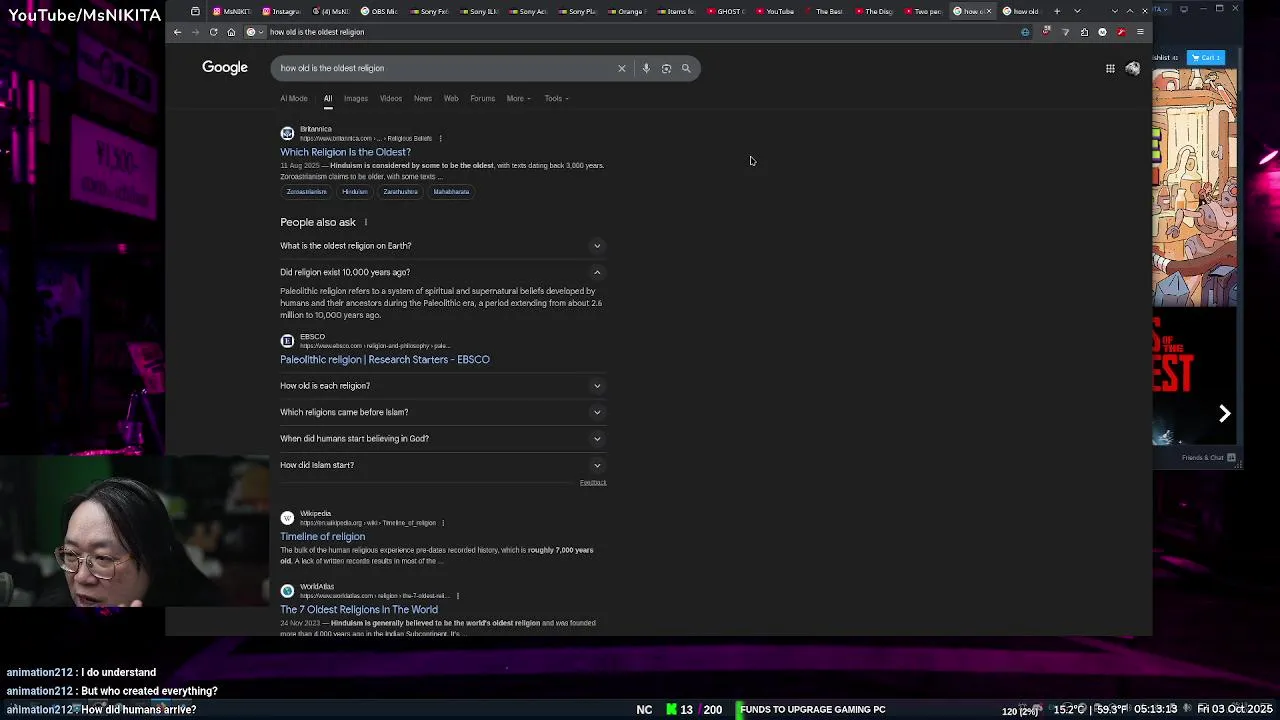Image resolution: width=1280 pixels, height=720 pixels.
Task: Switch to the OBS browser tab
Action: (379, 11)
